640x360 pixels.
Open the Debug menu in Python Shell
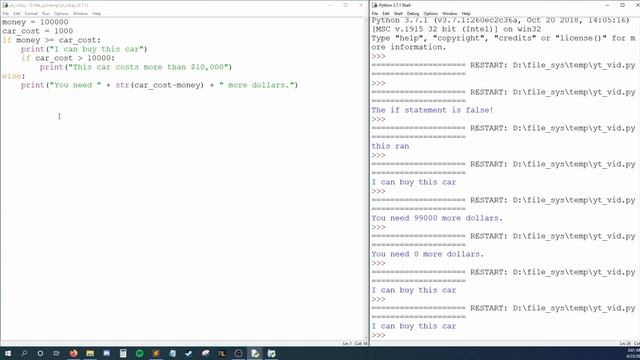point(413,13)
